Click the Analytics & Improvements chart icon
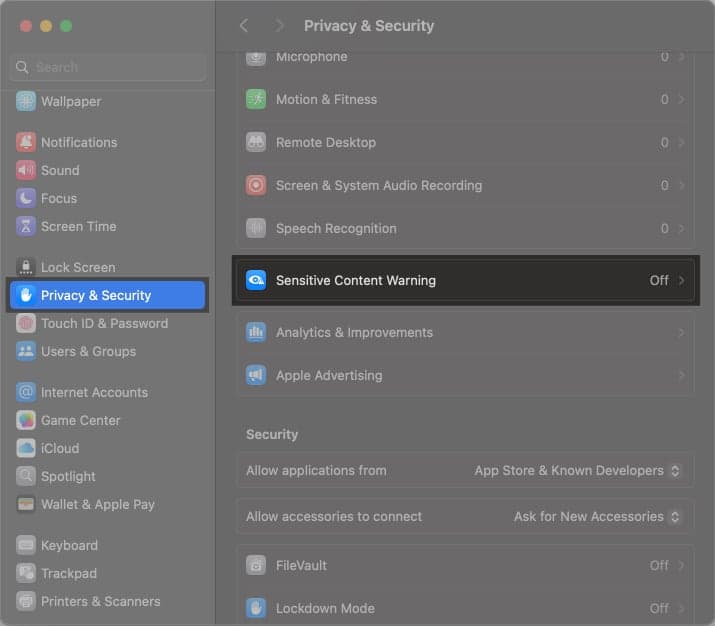Image resolution: width=715 pixels, height=626 pixels. 256,332
